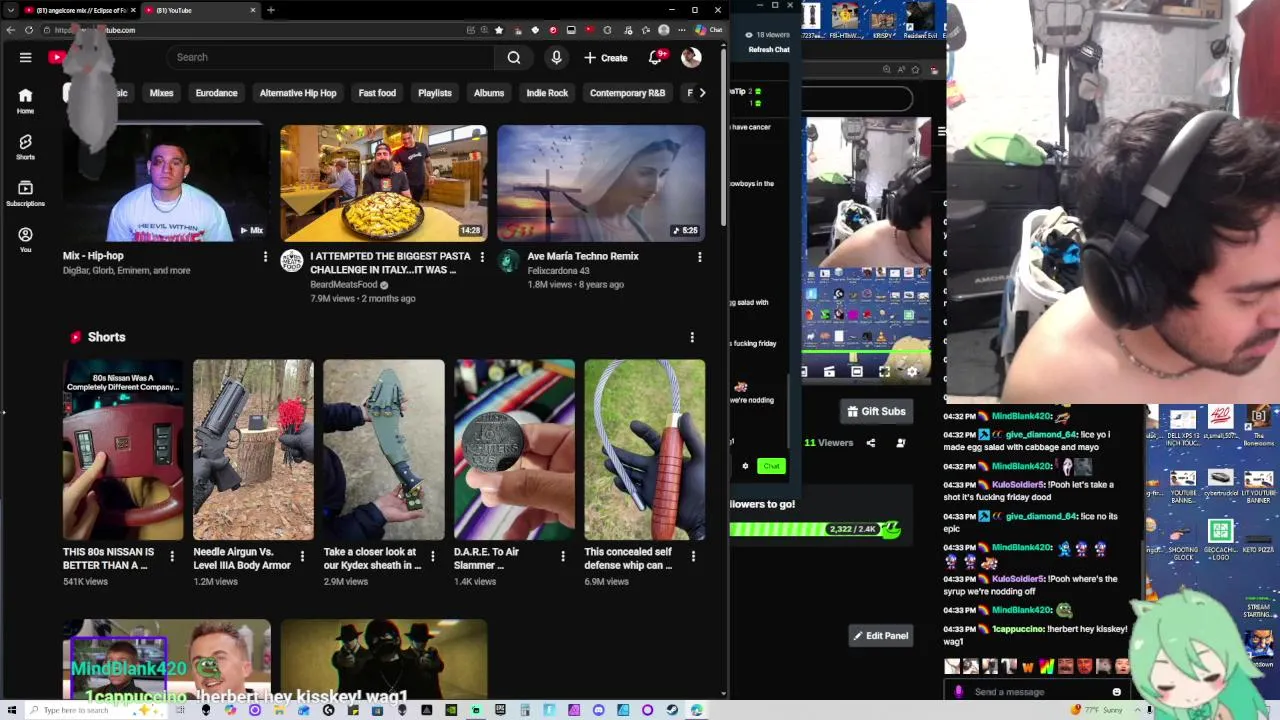The height and width of the screenshot is (720, 1280).
Task: Open a new browser tab
Action: pyautogui.click(x=271, y=10)
